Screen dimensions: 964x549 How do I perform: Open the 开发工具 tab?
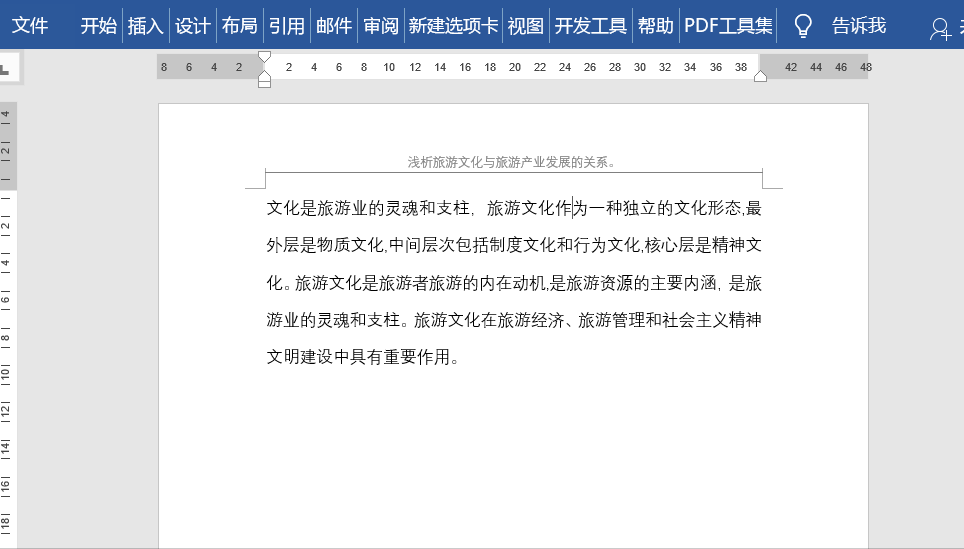click(x=591, y=25)
